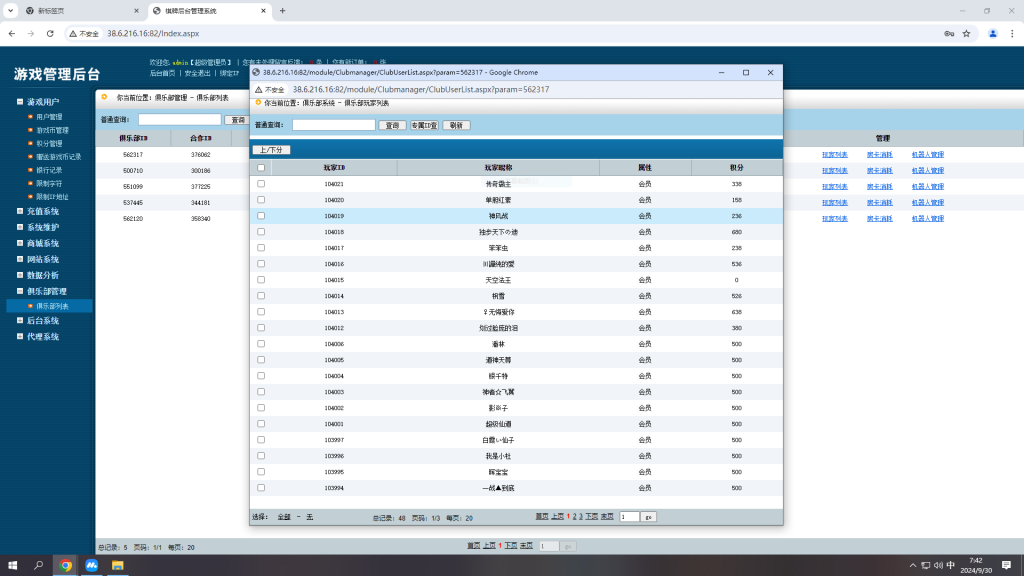
Task: Toggle the select-all checkbox in table header
Action: click(x=261, y=168)
